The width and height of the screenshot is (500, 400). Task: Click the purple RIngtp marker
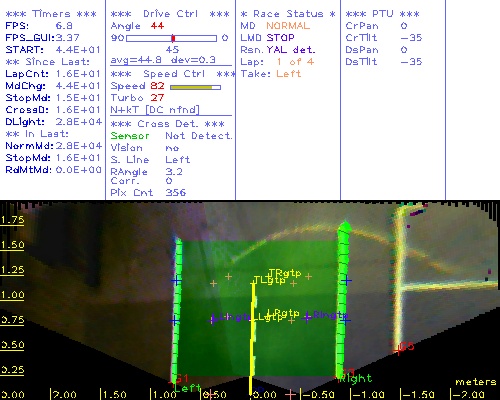pos(330,315)
